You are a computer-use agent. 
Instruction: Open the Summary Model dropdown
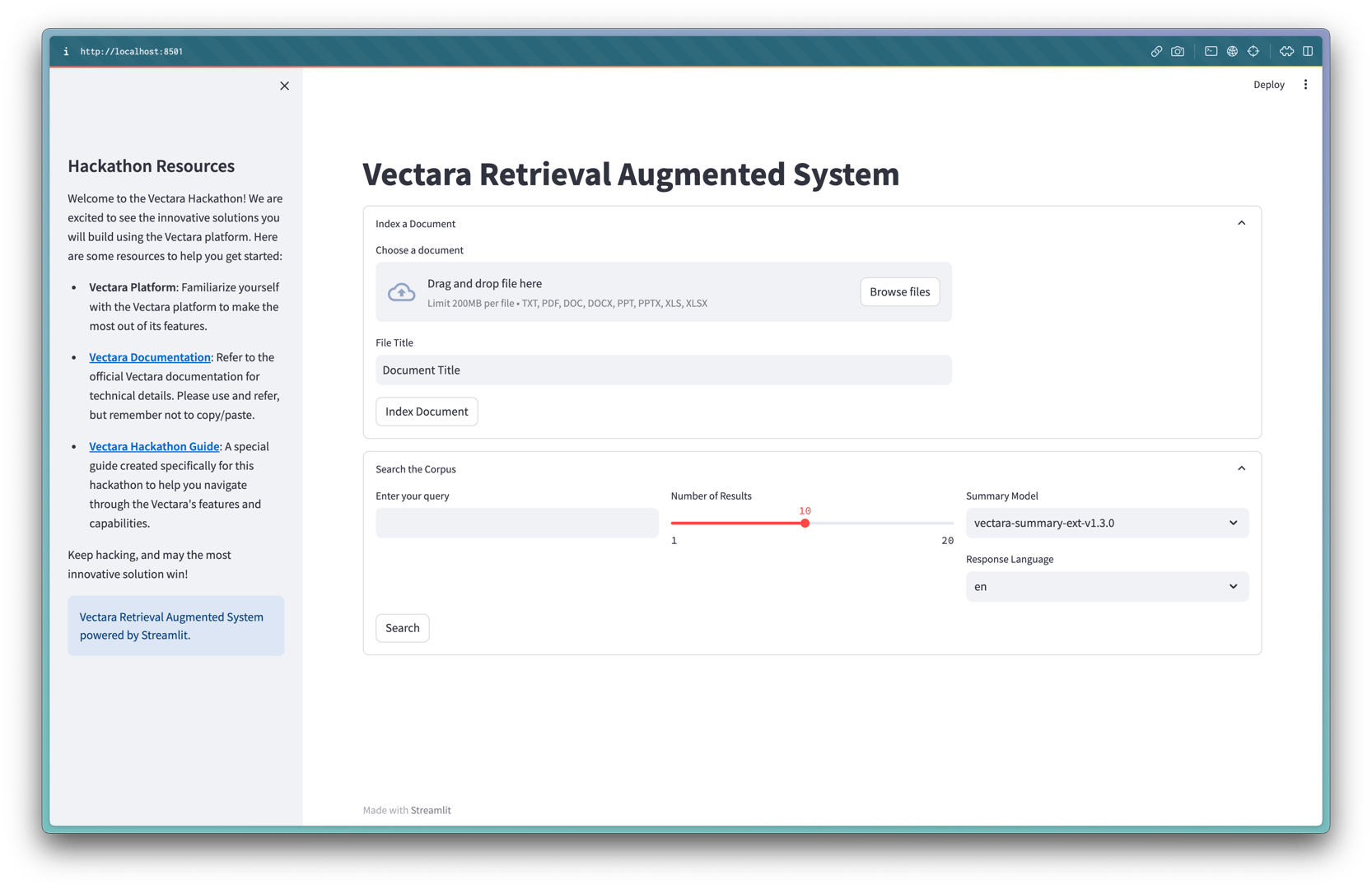click(x=1107, y=523)
